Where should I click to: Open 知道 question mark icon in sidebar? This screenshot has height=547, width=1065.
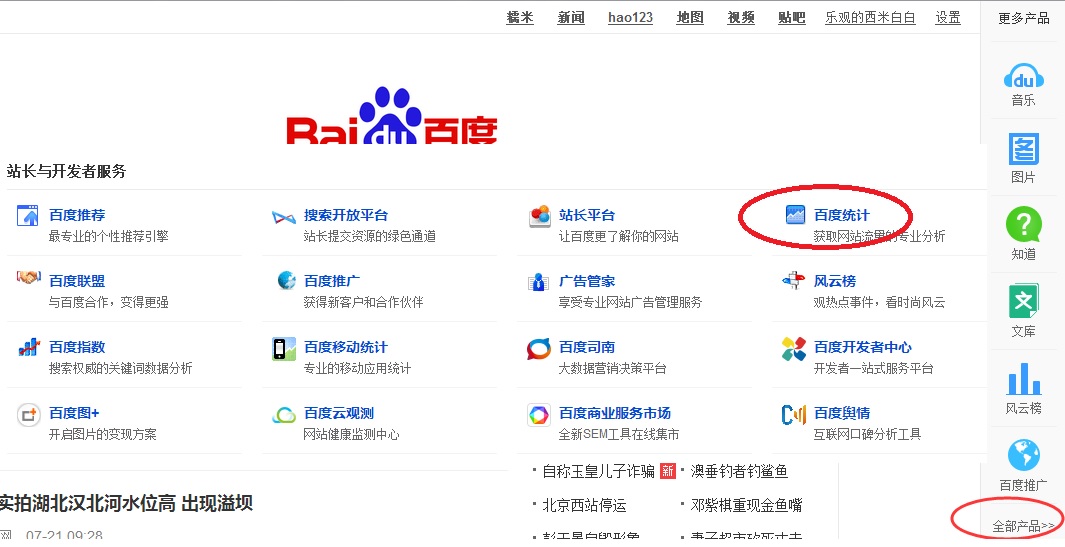[1024, 225]
